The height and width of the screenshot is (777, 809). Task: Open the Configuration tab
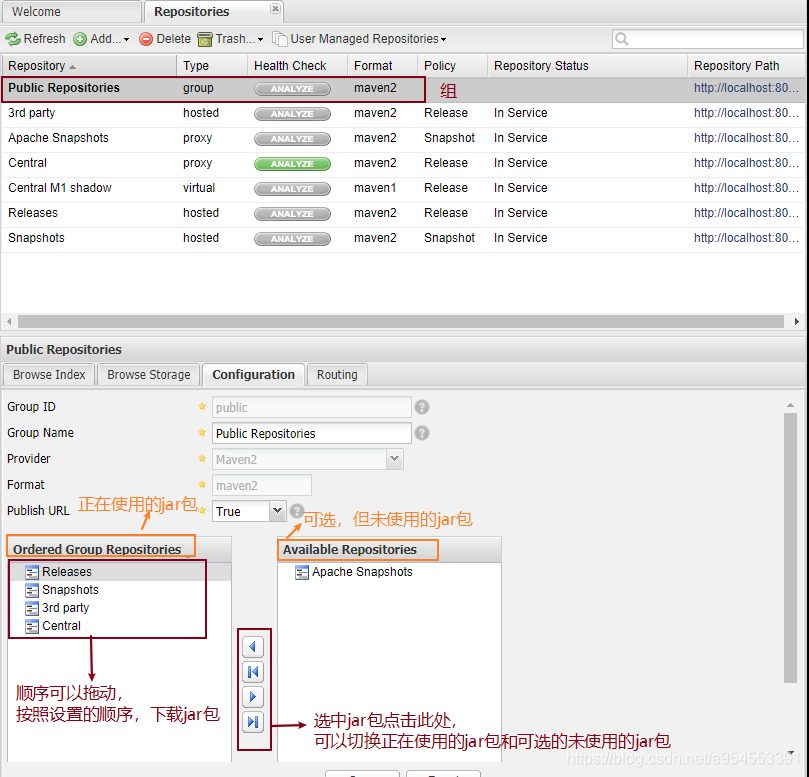point(253,375)
